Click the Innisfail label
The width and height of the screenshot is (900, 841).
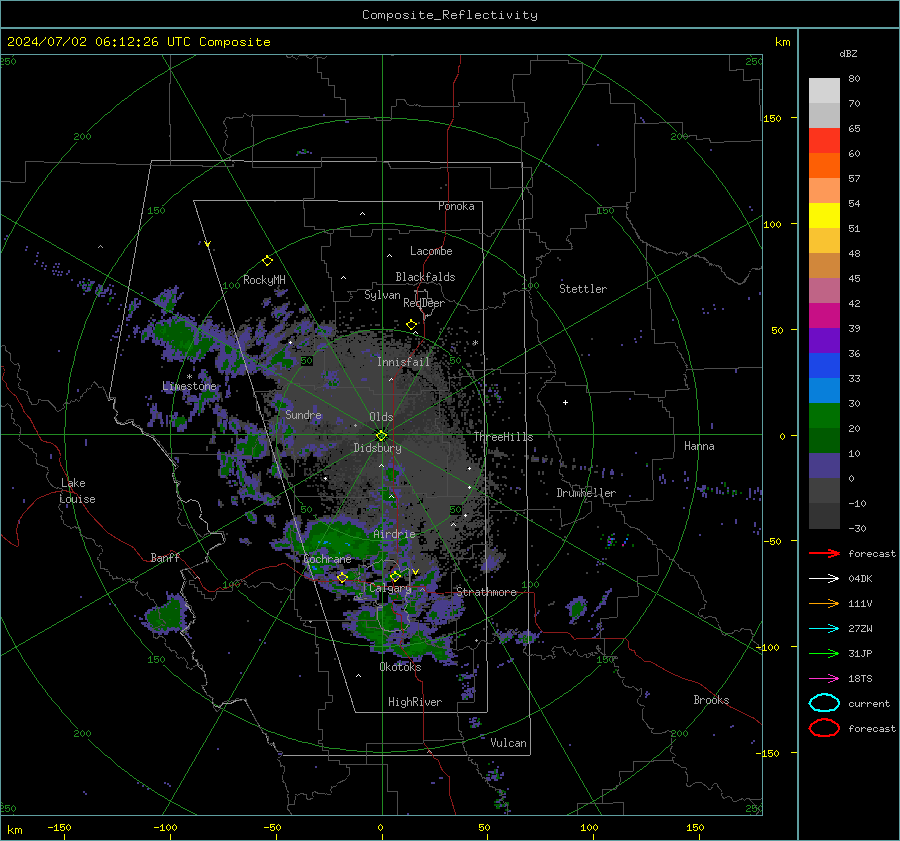(x=404, y=362)
